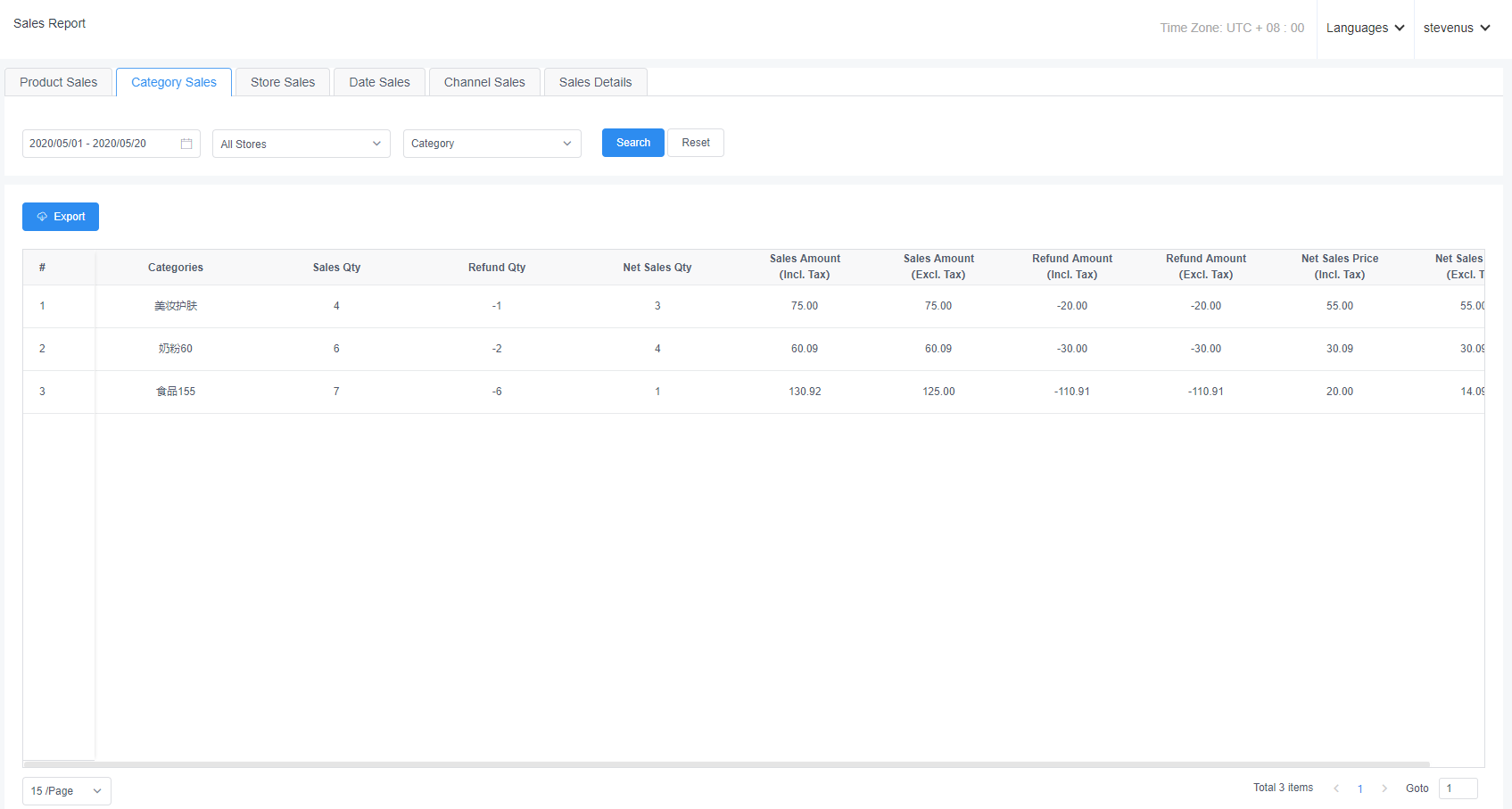Image resolution: width=1512 pixels, height=809 pixels.
Task: Open the 15 /Page size selector
Action: point(66,791)
